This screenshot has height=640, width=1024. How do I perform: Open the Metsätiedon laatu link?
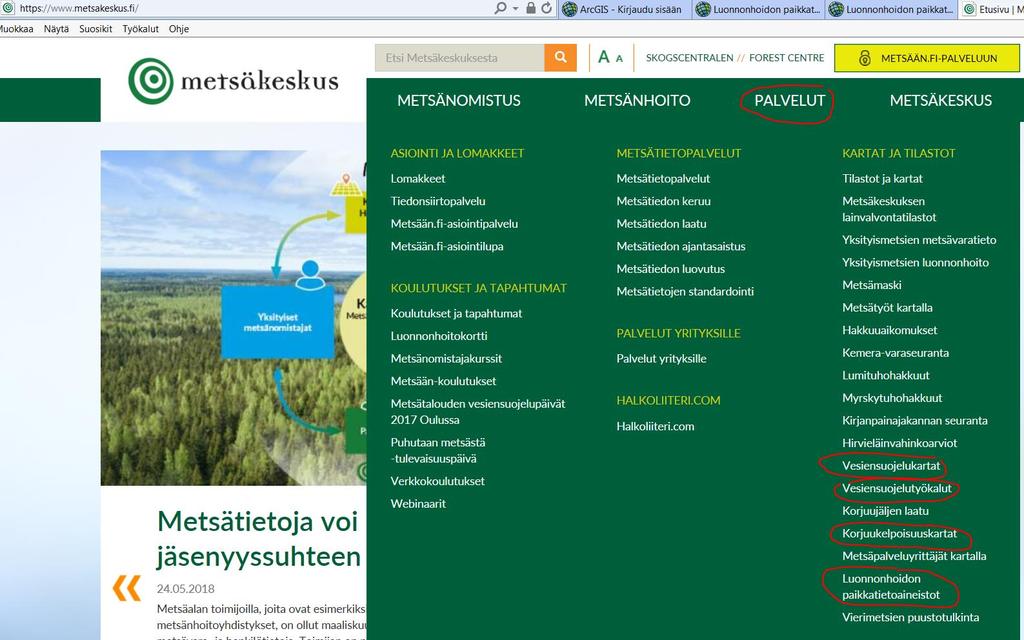click(x=662, y=223)
